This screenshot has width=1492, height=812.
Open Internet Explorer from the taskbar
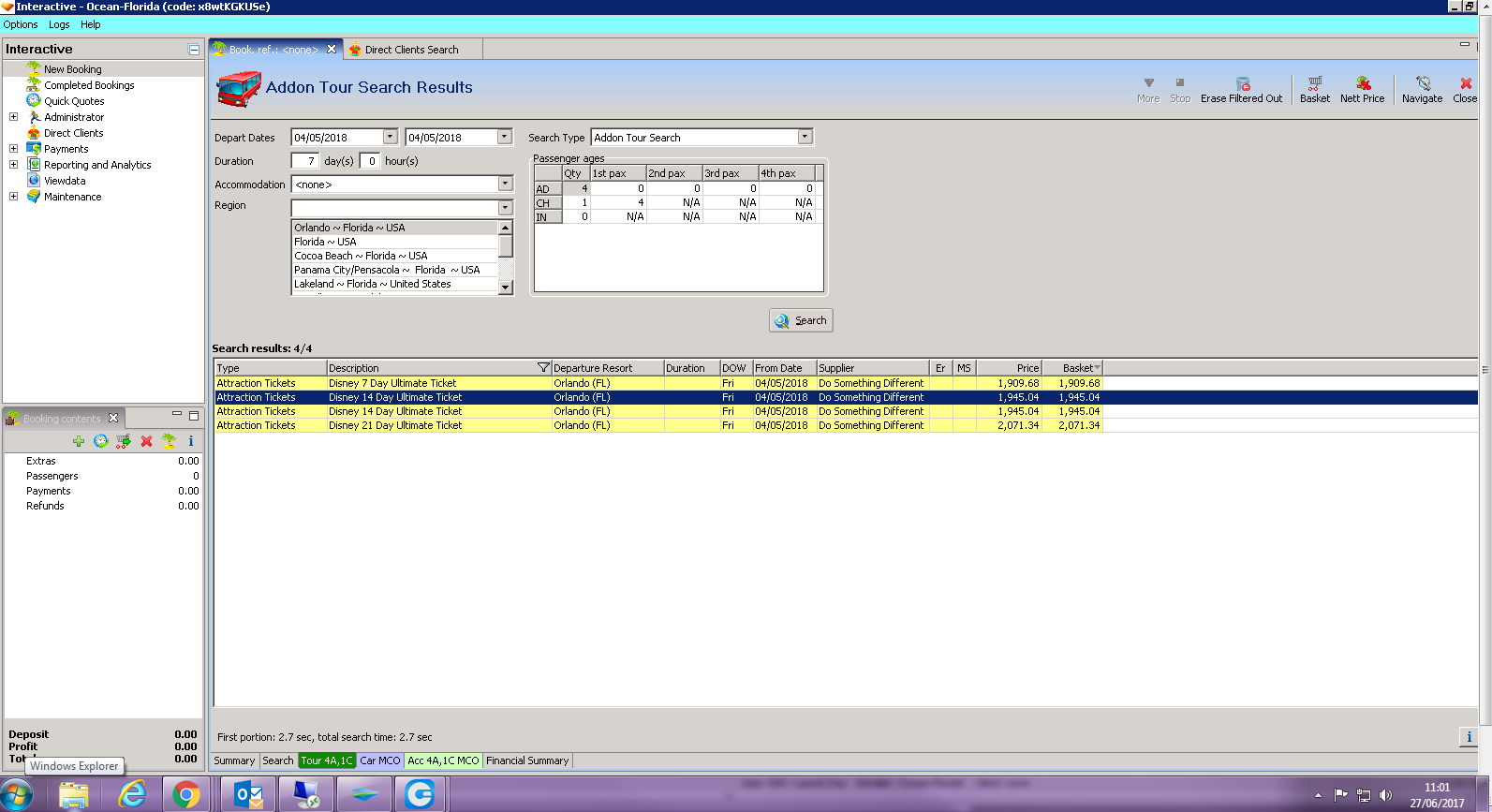[132, 795]
